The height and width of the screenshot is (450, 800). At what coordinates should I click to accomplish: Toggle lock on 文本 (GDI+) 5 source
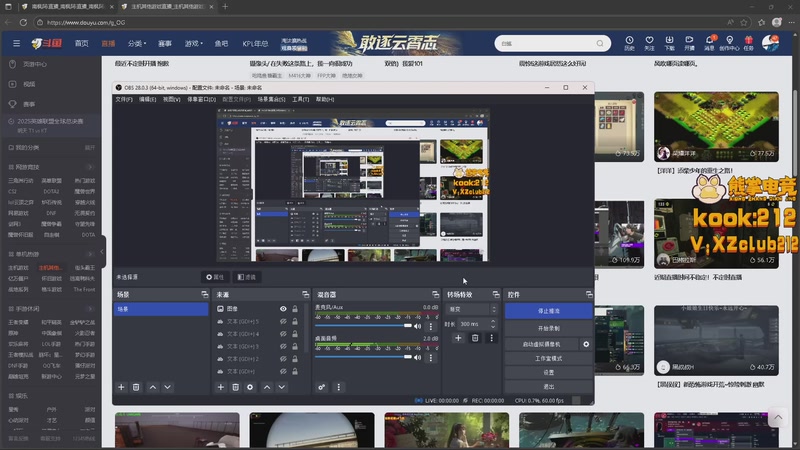295,321
